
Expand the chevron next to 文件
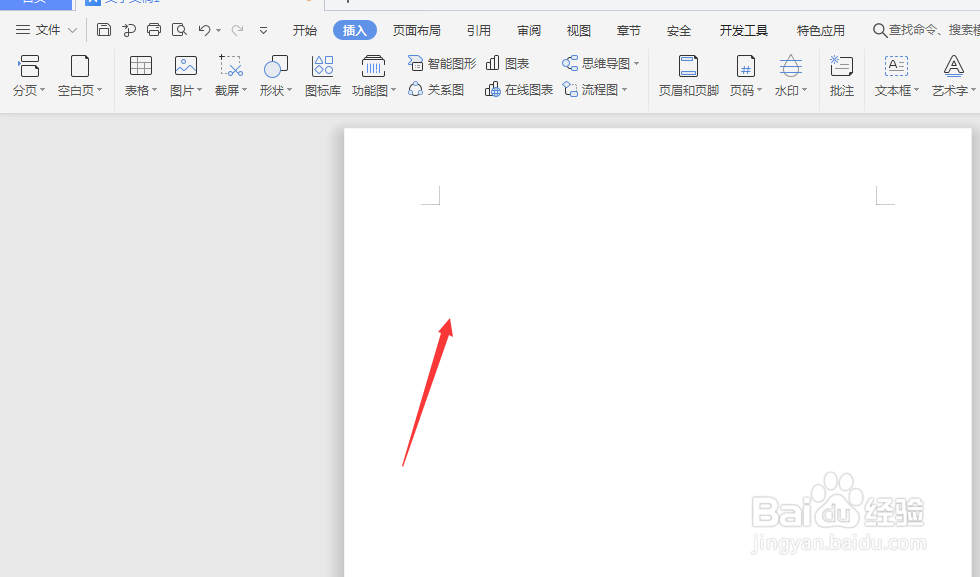click(x=72, y=29)
